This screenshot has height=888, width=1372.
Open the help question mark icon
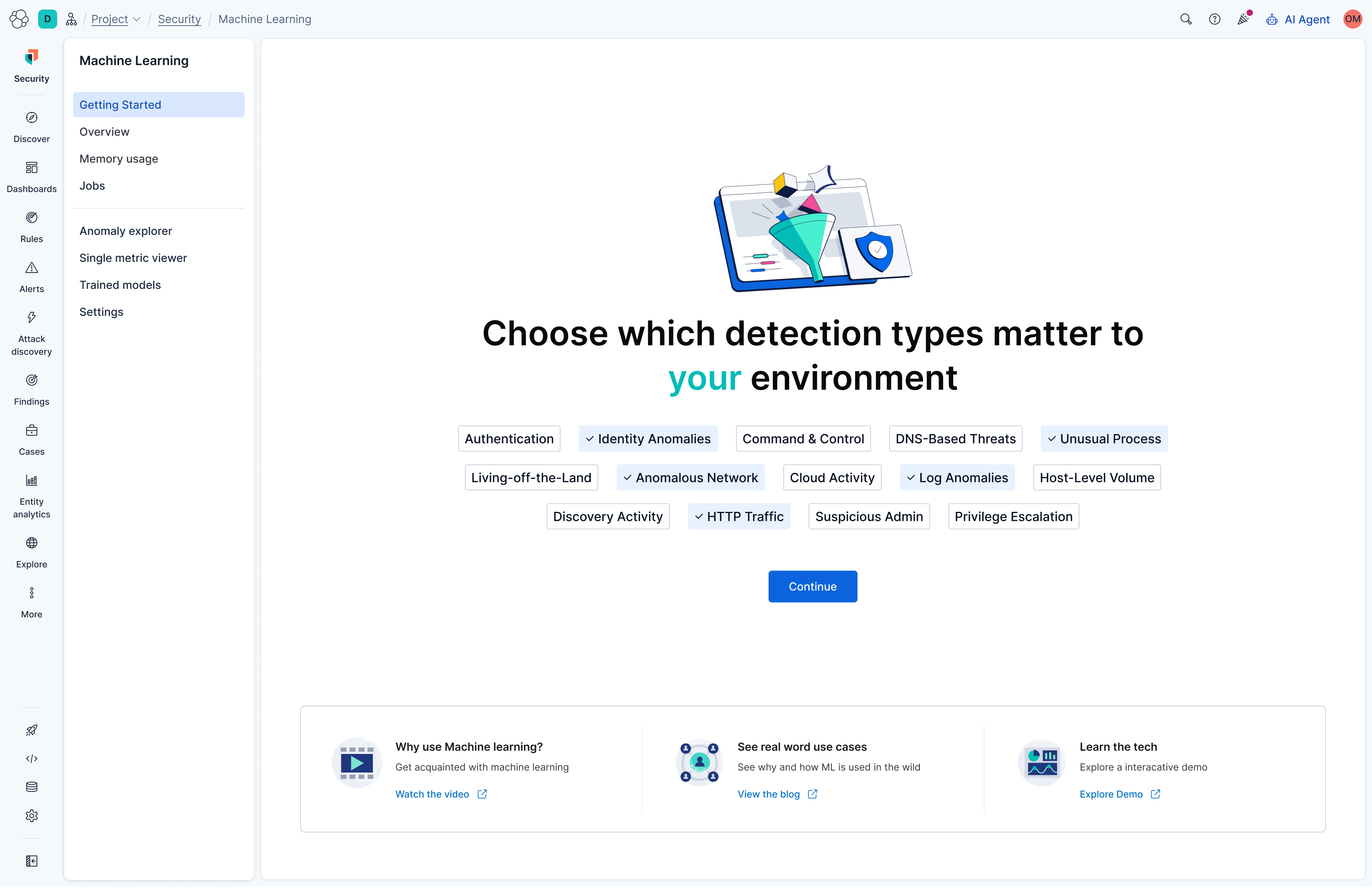tap(1215, 19)
